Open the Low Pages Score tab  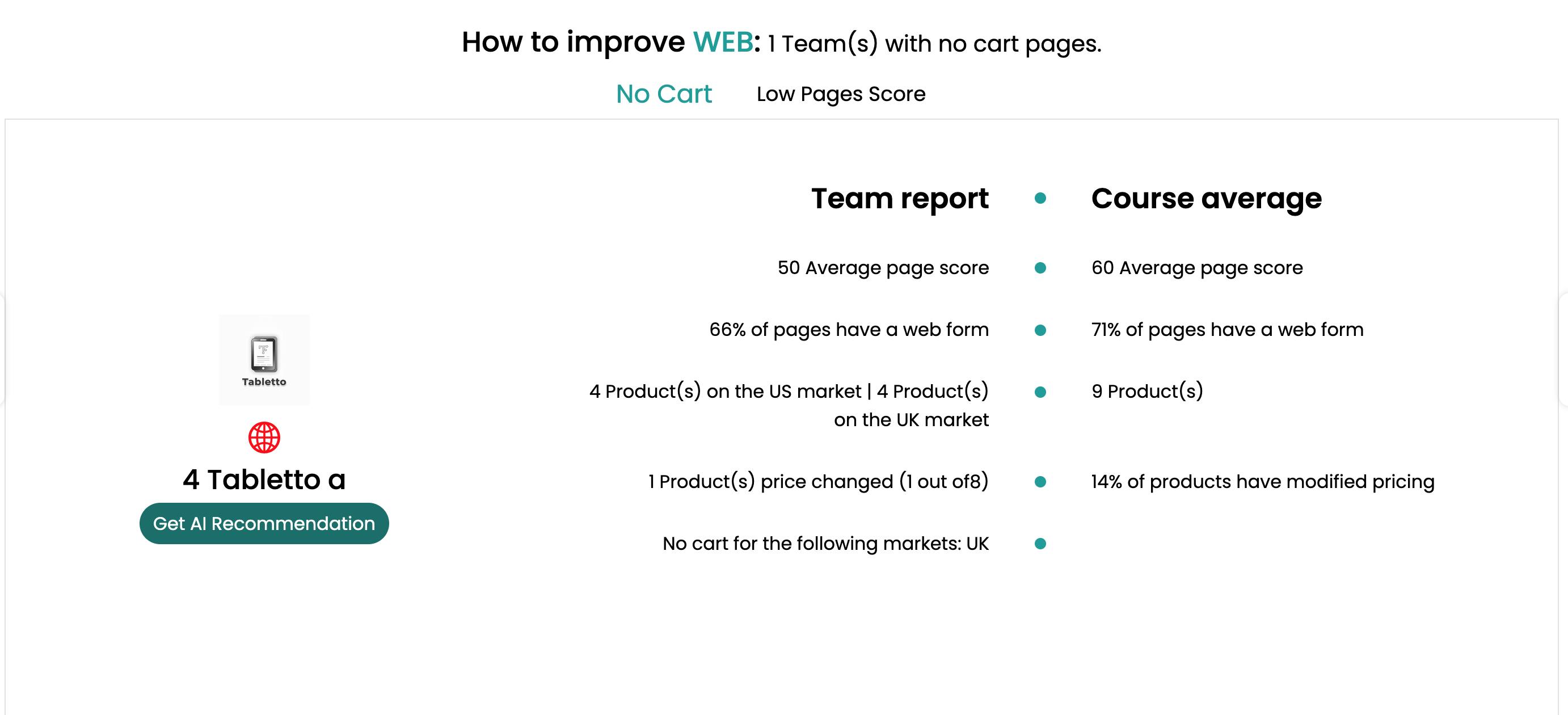[x=841, y=94]
